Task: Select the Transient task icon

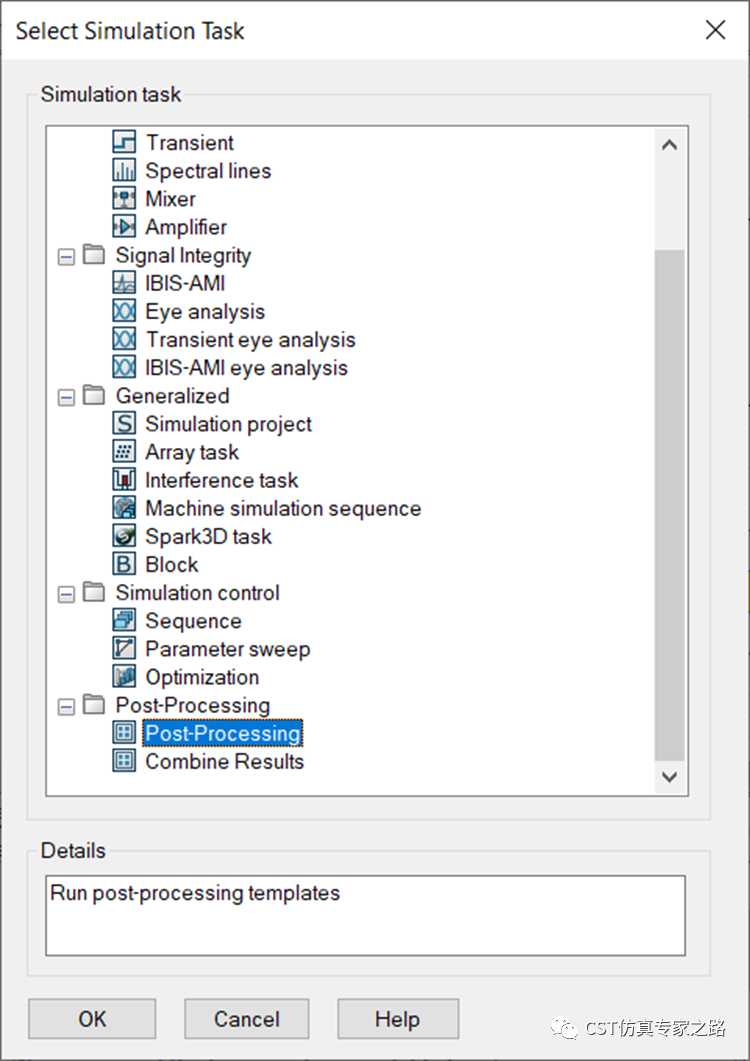Action: pos(124,142)
